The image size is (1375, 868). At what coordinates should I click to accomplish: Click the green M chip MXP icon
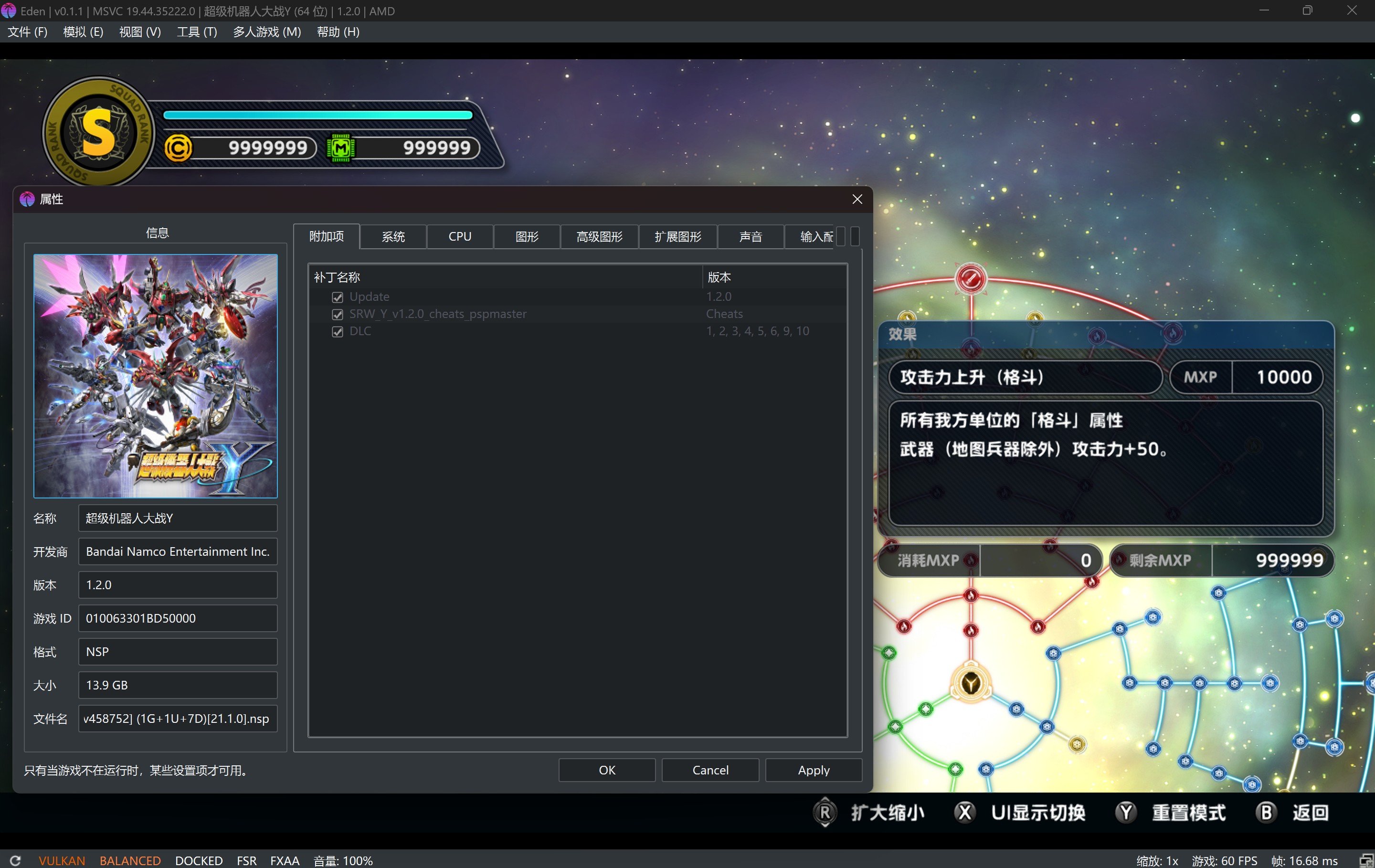(x=341, y=148)
